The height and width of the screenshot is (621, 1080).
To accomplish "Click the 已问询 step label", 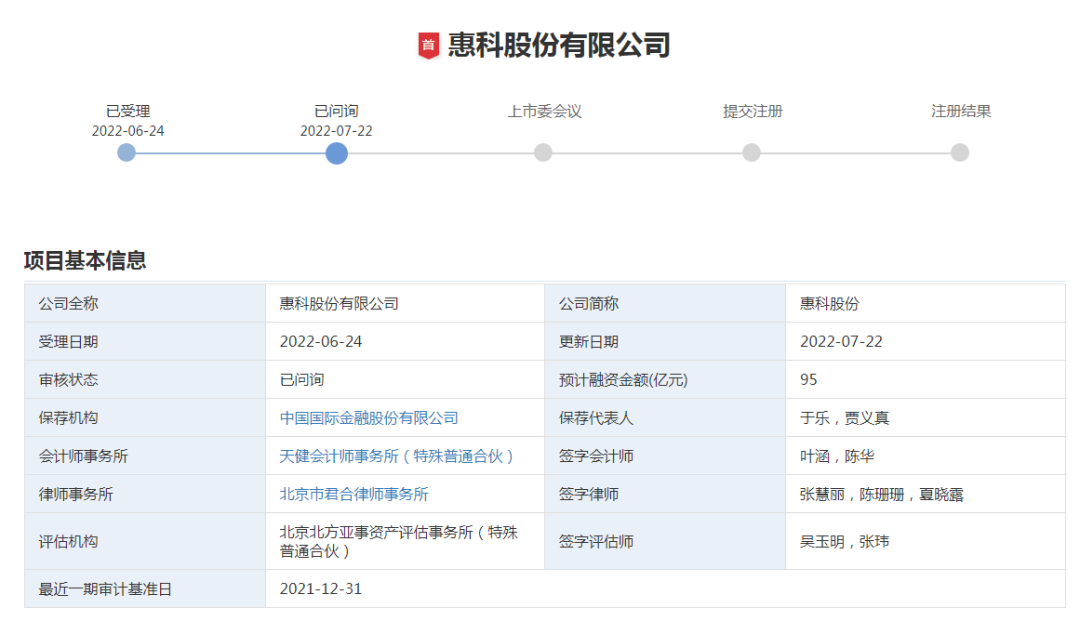I will click(336, 111).
